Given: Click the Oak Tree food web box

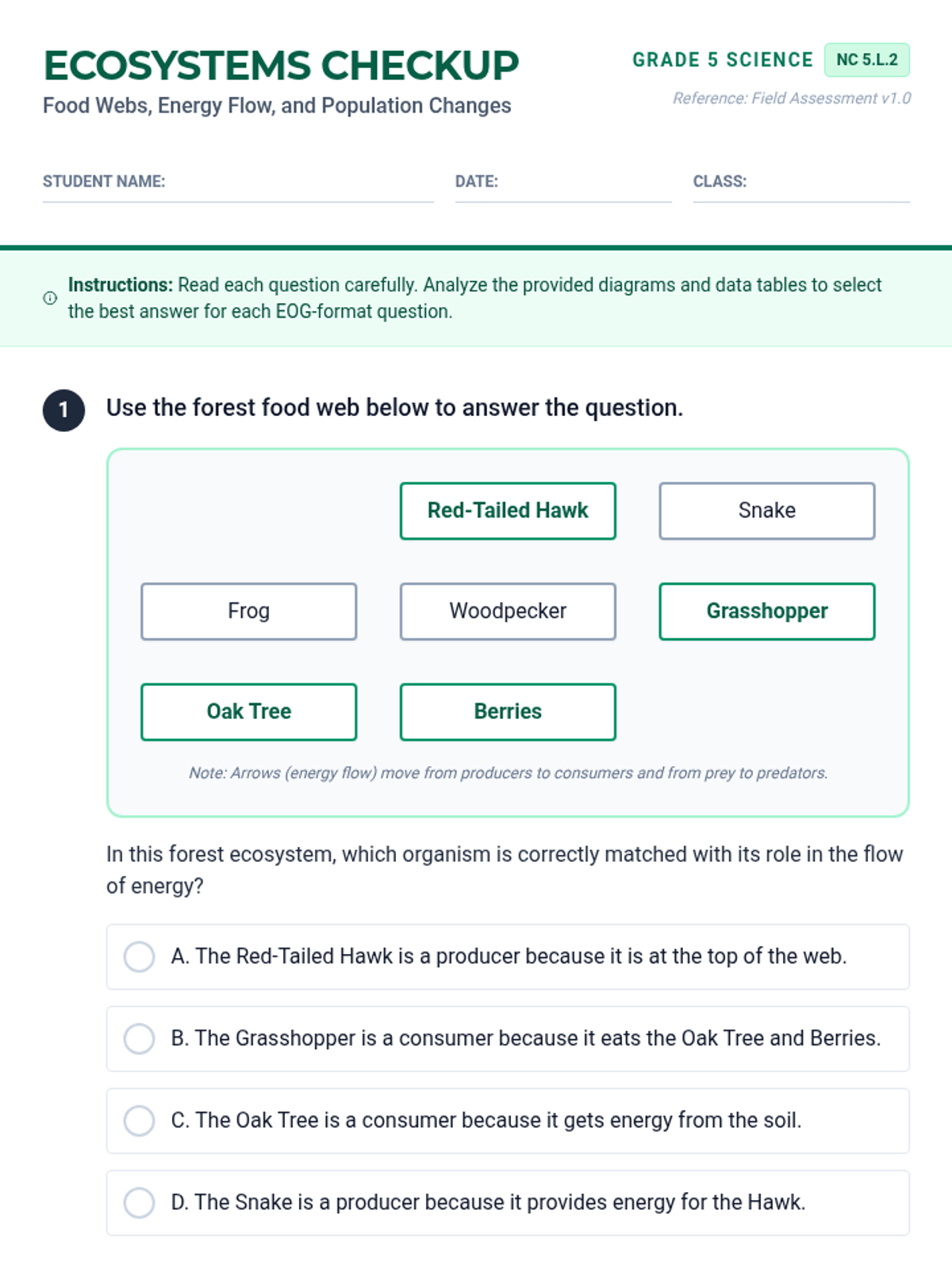Looking at the screenshot, I should click(249, 712).
